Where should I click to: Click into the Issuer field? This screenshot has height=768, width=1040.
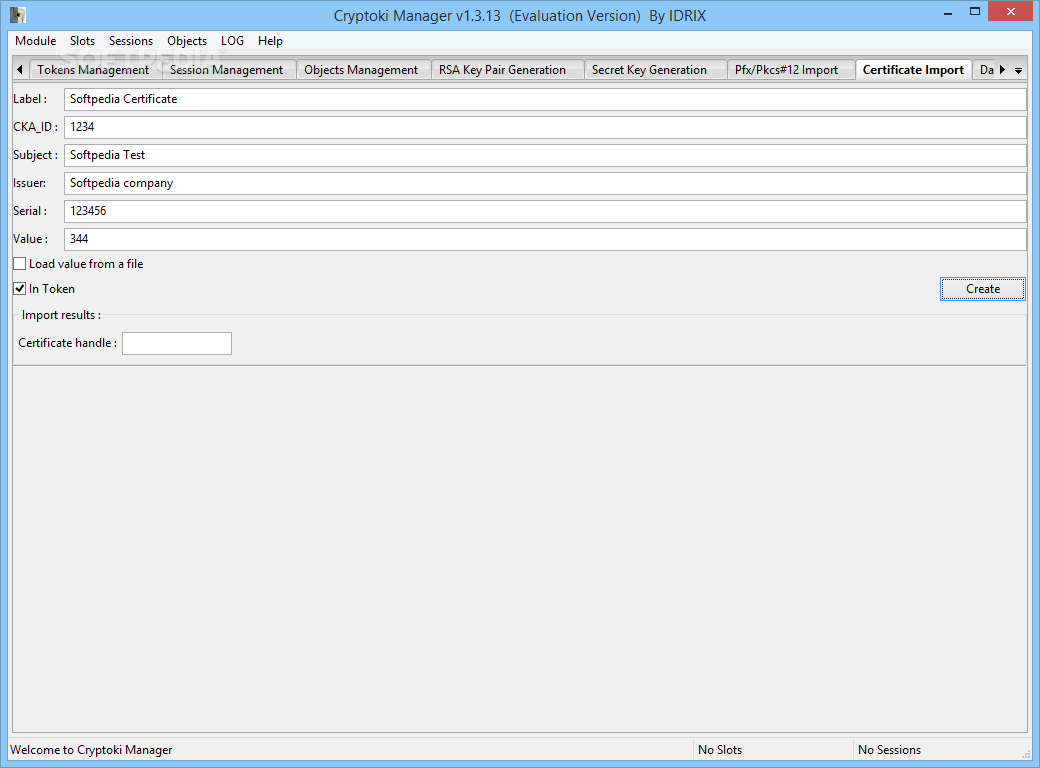coord(545,183)
